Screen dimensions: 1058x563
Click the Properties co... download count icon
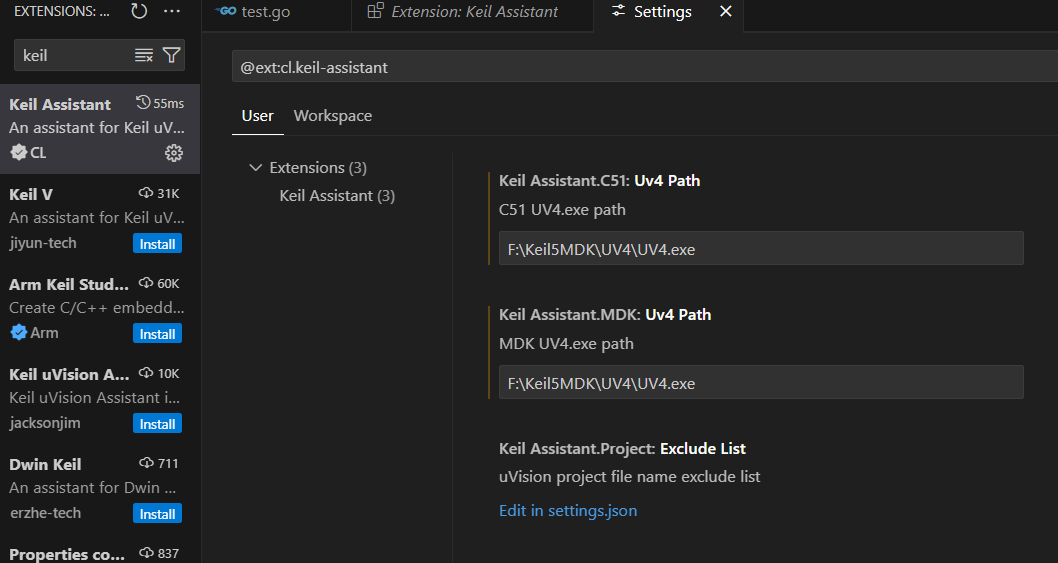tap(146, 553)
